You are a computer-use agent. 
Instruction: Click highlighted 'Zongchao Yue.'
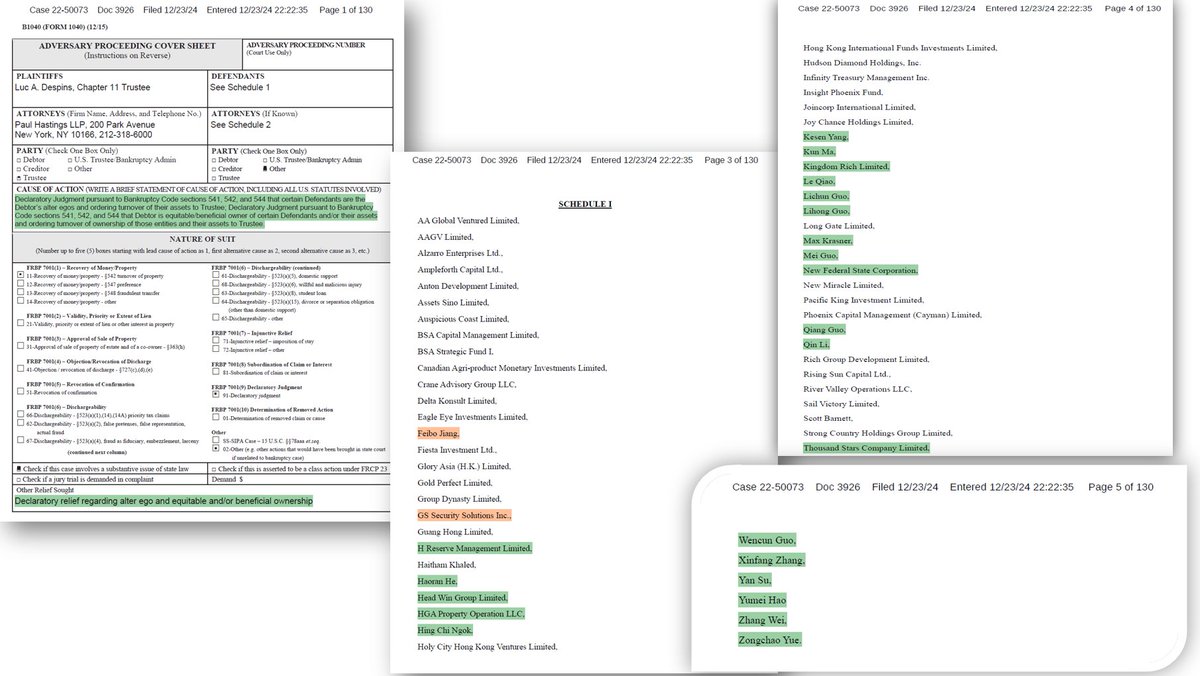click(770, 640)
